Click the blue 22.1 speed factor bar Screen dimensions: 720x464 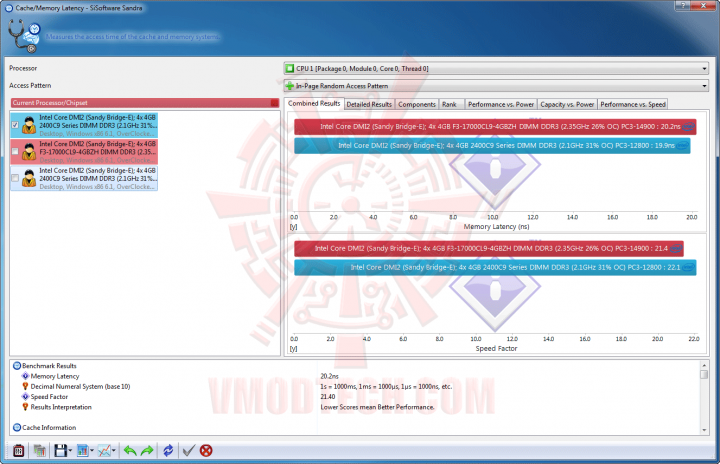tap(495, 267)
